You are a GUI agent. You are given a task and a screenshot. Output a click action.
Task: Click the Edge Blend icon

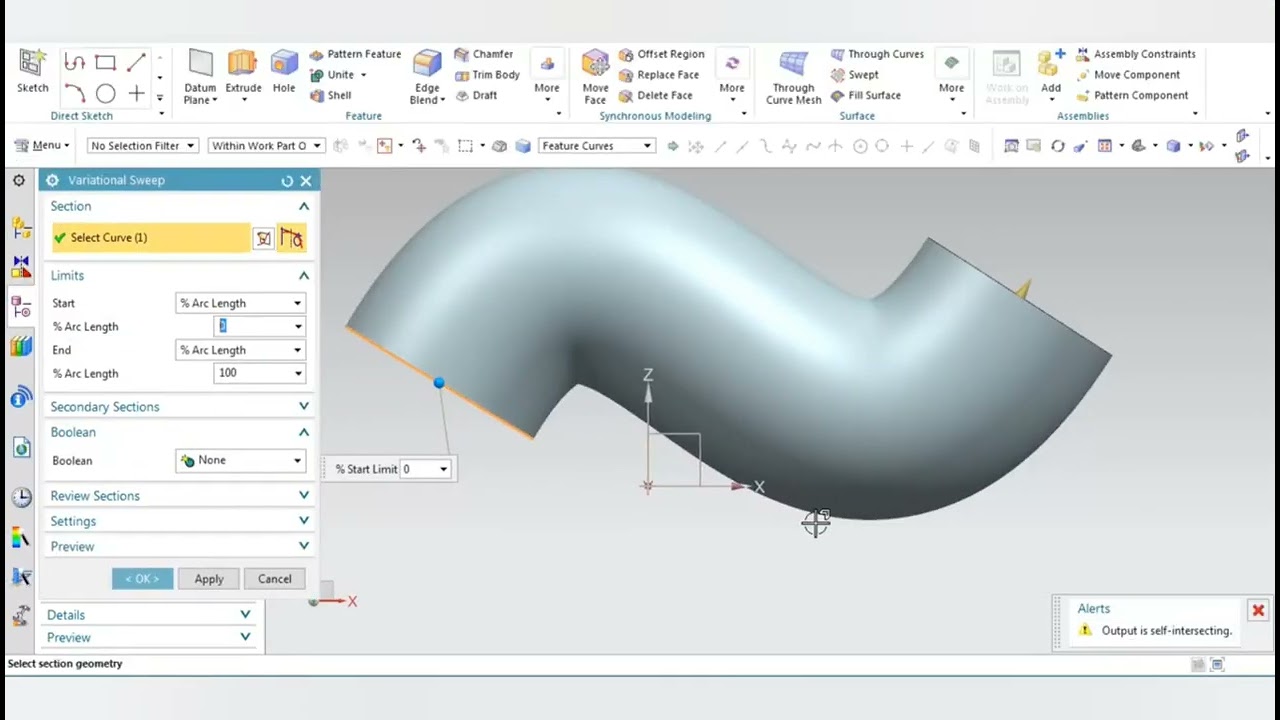tap(427, 76)
